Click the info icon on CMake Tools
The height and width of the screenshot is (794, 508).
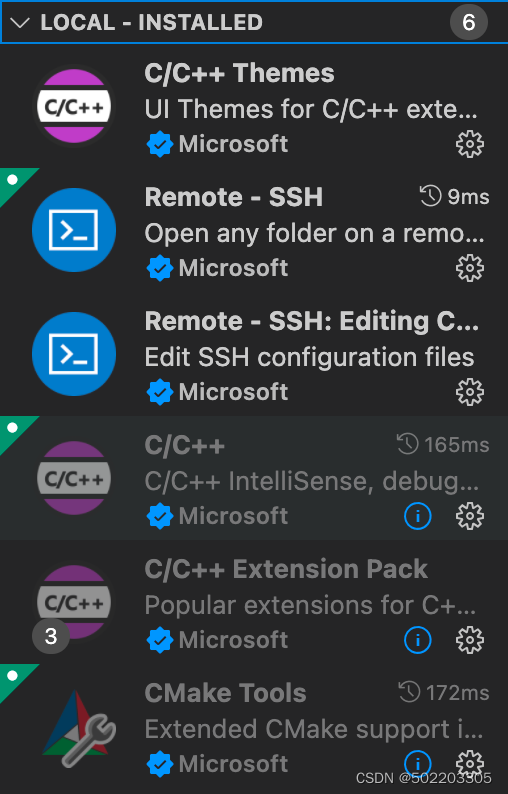(418, 764)
